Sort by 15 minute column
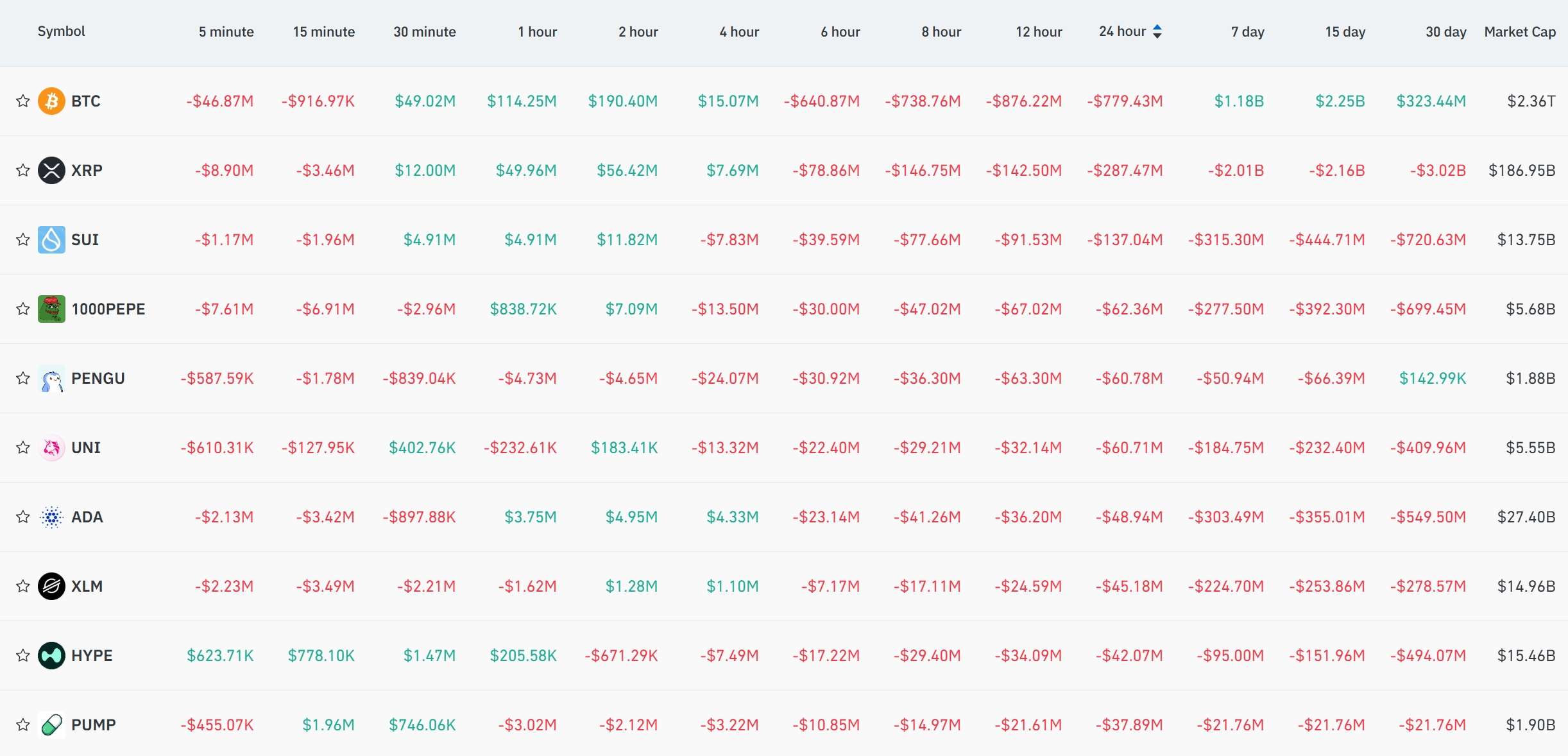This screenshot has width=1568, height=756. pyautogui.click(x=324, y=31)
